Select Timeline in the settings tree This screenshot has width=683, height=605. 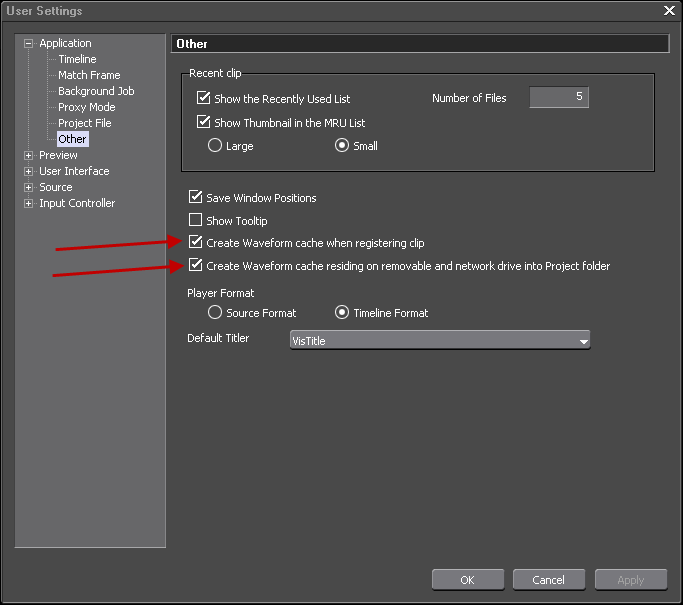77,60
